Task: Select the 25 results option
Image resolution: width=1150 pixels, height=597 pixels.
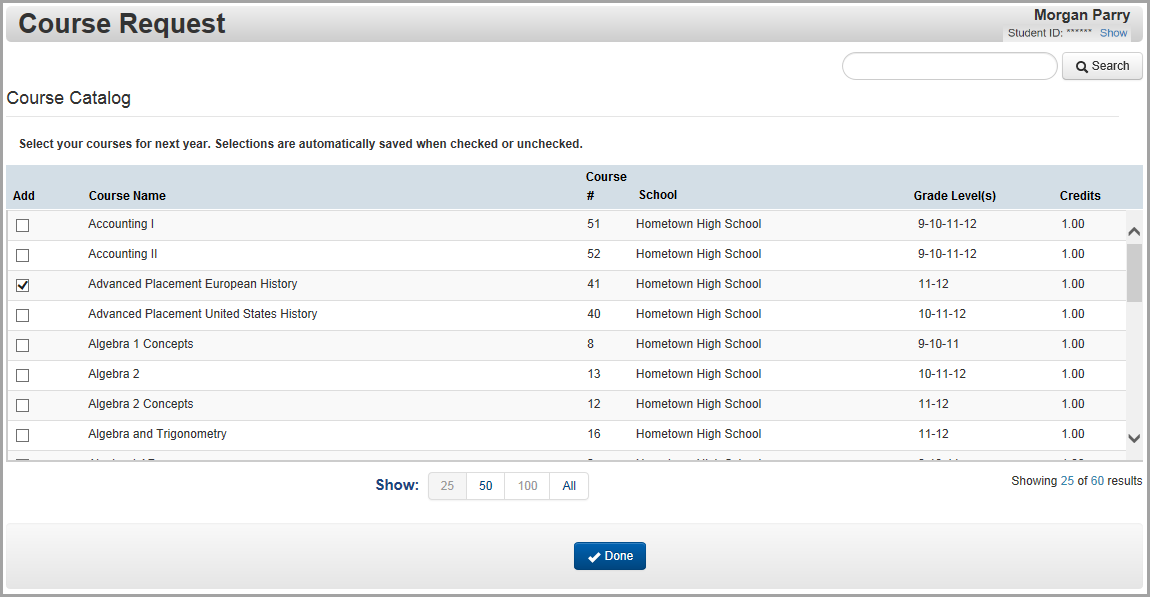Action: pyautogui.click(x=447, y=486)
